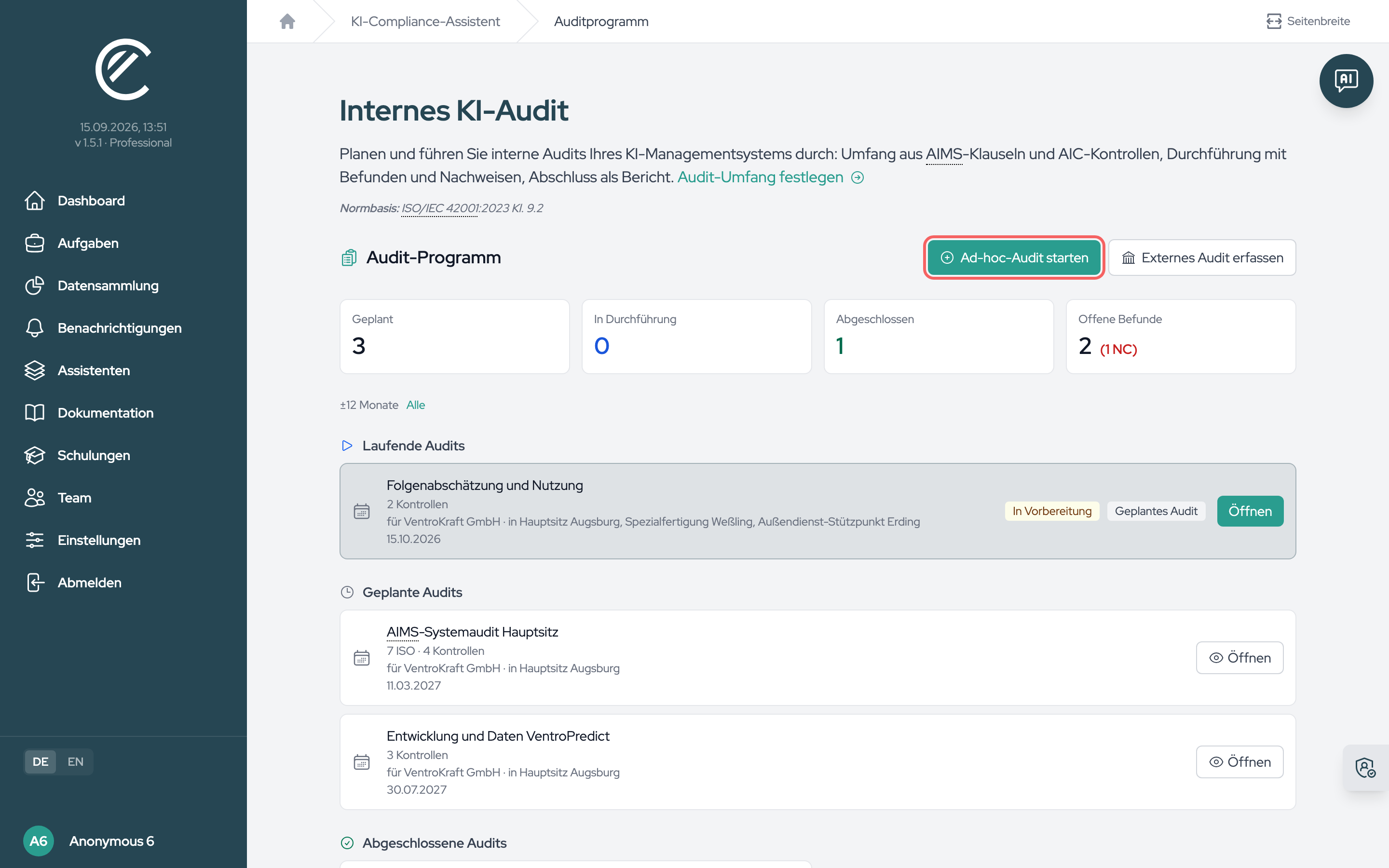Click the In Vorbereitung status badge
The image size is (1389, 868).
pyautogui.click(x=1051, y=511)
